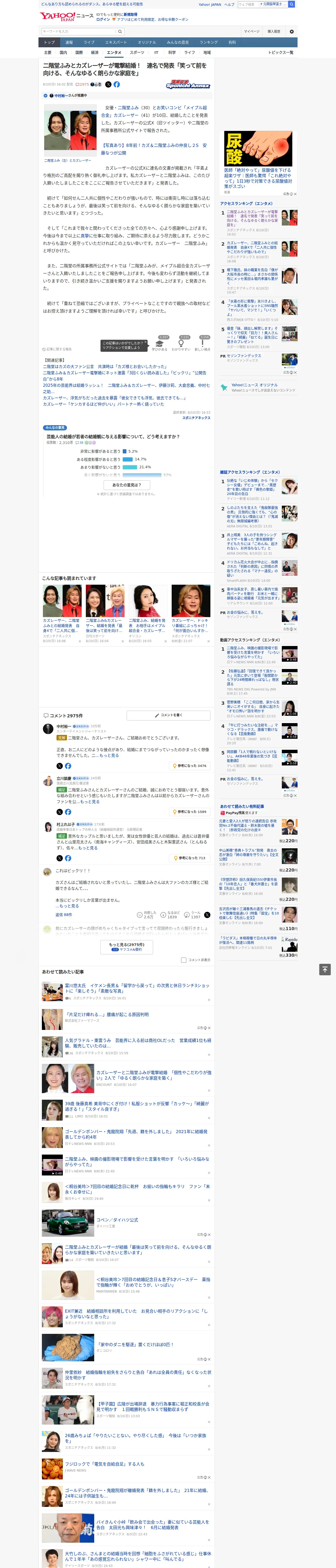
Task: Share article on X from headline area
Action: click(x=109, y=85)
